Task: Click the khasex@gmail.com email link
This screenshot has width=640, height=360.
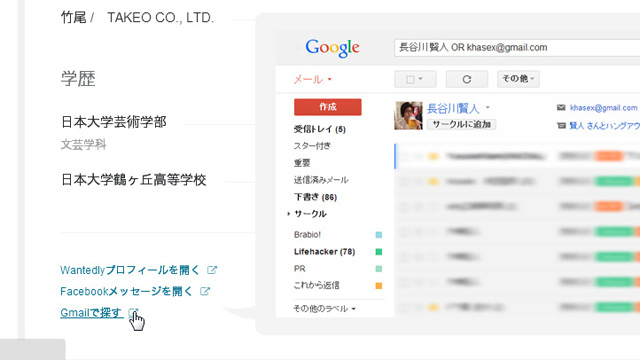Action: click(603, 108)
